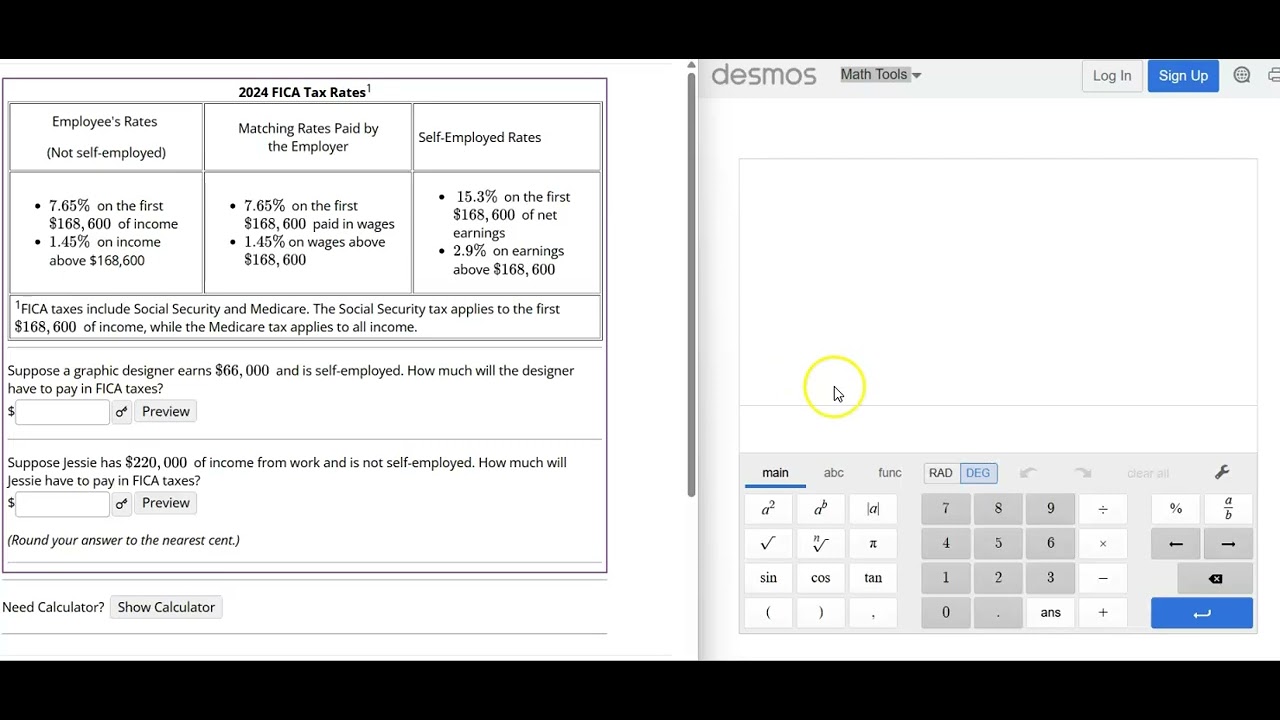Screen dimensions: 1280x720
Task: Switch angle mode to DEG
Action: pyautogui.click(x=978, y=473)
